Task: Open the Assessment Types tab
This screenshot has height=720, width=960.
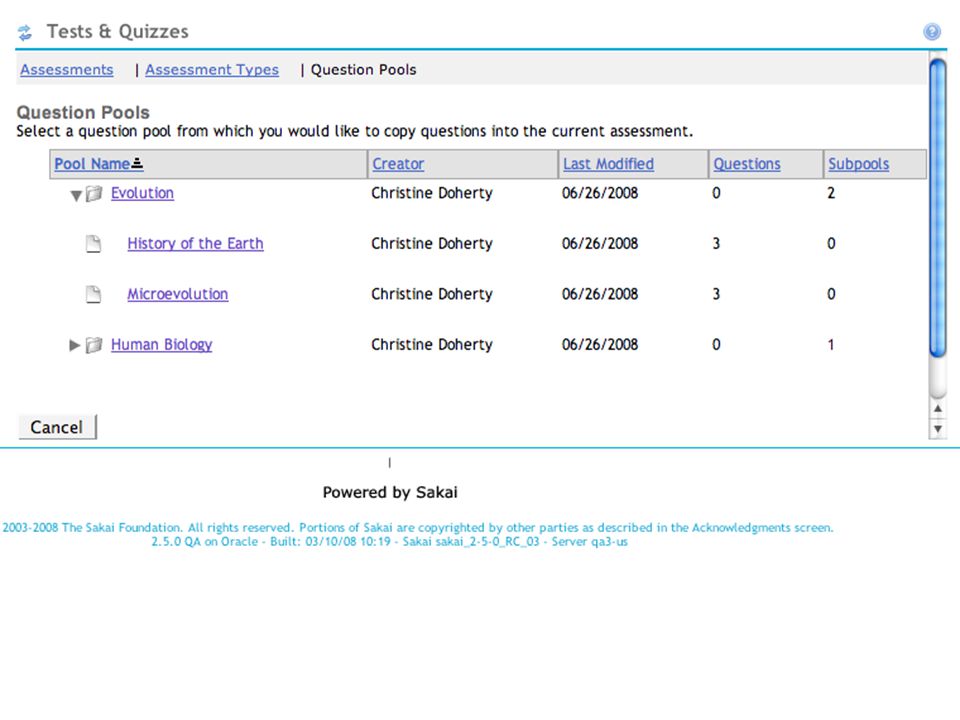Action: pyautogui.click(x=212, y=70)
